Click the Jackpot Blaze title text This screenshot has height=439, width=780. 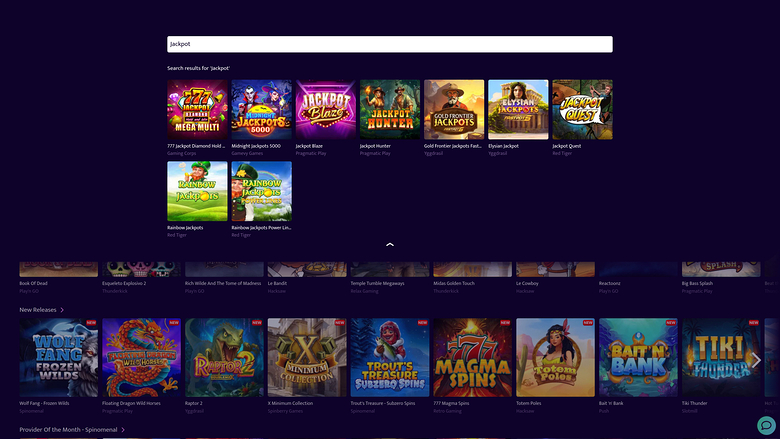309,146
